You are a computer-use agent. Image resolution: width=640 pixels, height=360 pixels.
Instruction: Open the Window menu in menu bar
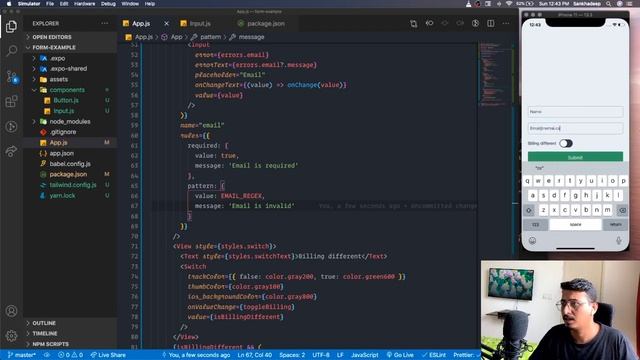point(130,4)
